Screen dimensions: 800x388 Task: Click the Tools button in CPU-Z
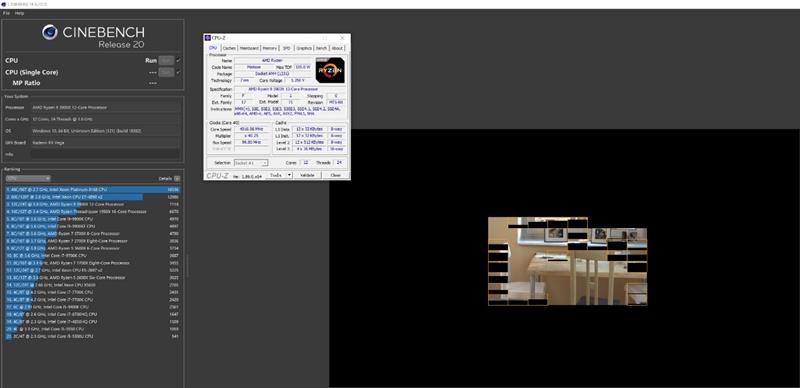coord(276,175)
